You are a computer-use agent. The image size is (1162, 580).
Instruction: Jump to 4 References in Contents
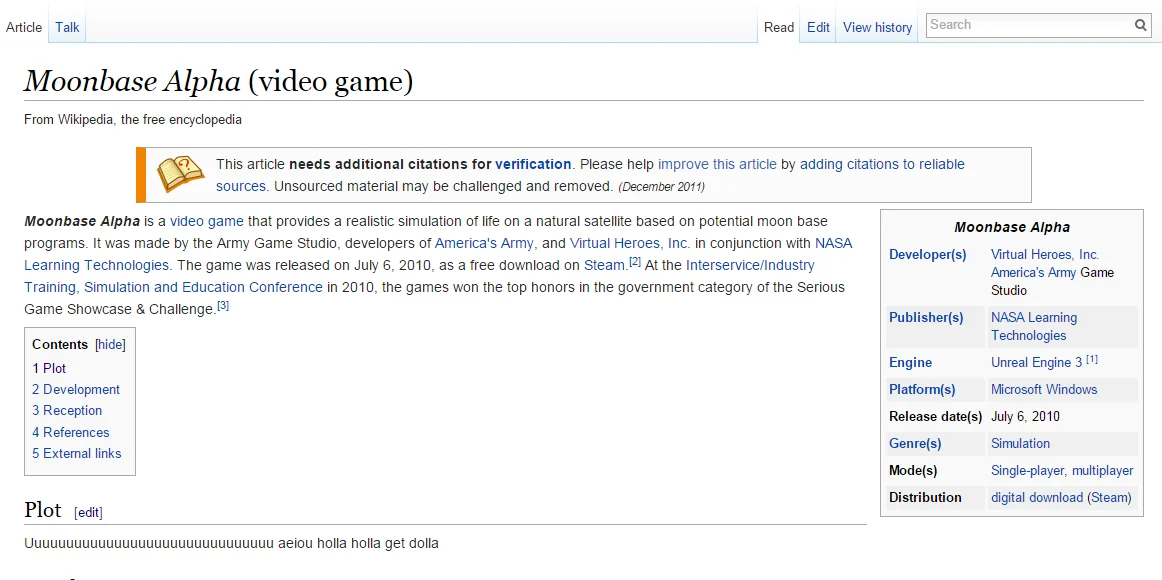pyautogui.click(x=70, y=433)
